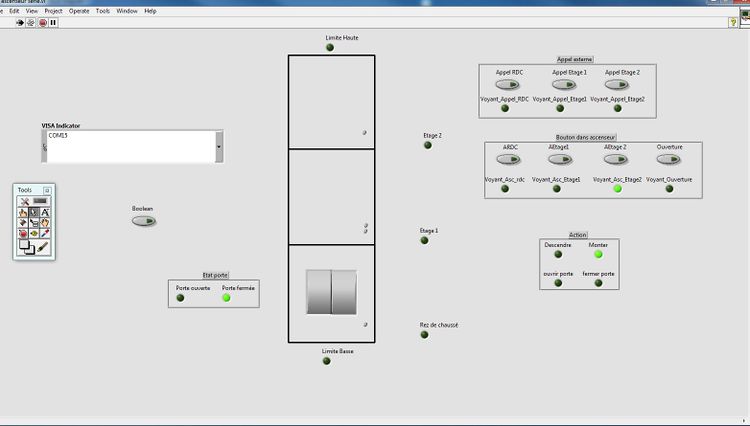Pause execution with the Pause button
Screen dimensions: 750x426
tap(52, 21)
